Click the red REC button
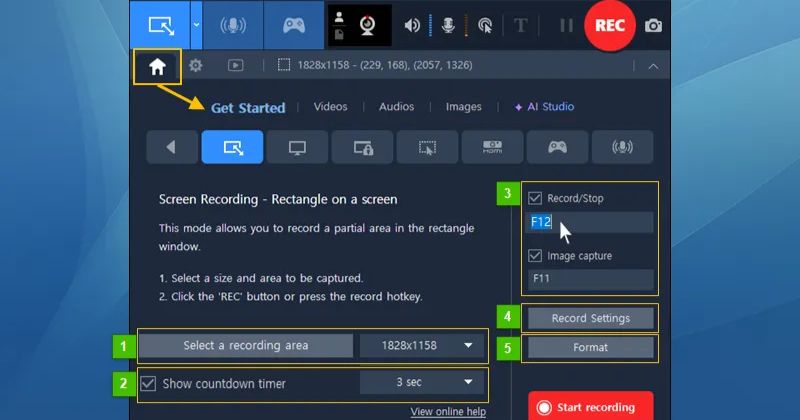 coord(610,25)
